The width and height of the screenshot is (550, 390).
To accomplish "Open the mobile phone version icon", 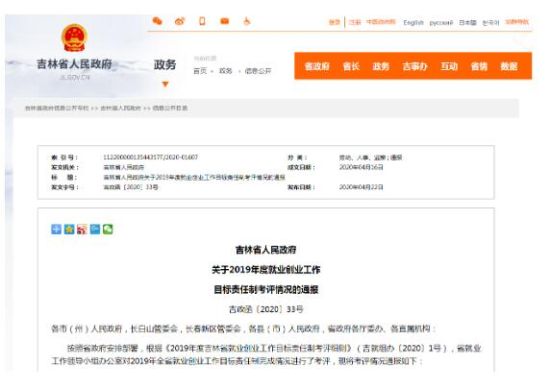I will 202,21.
